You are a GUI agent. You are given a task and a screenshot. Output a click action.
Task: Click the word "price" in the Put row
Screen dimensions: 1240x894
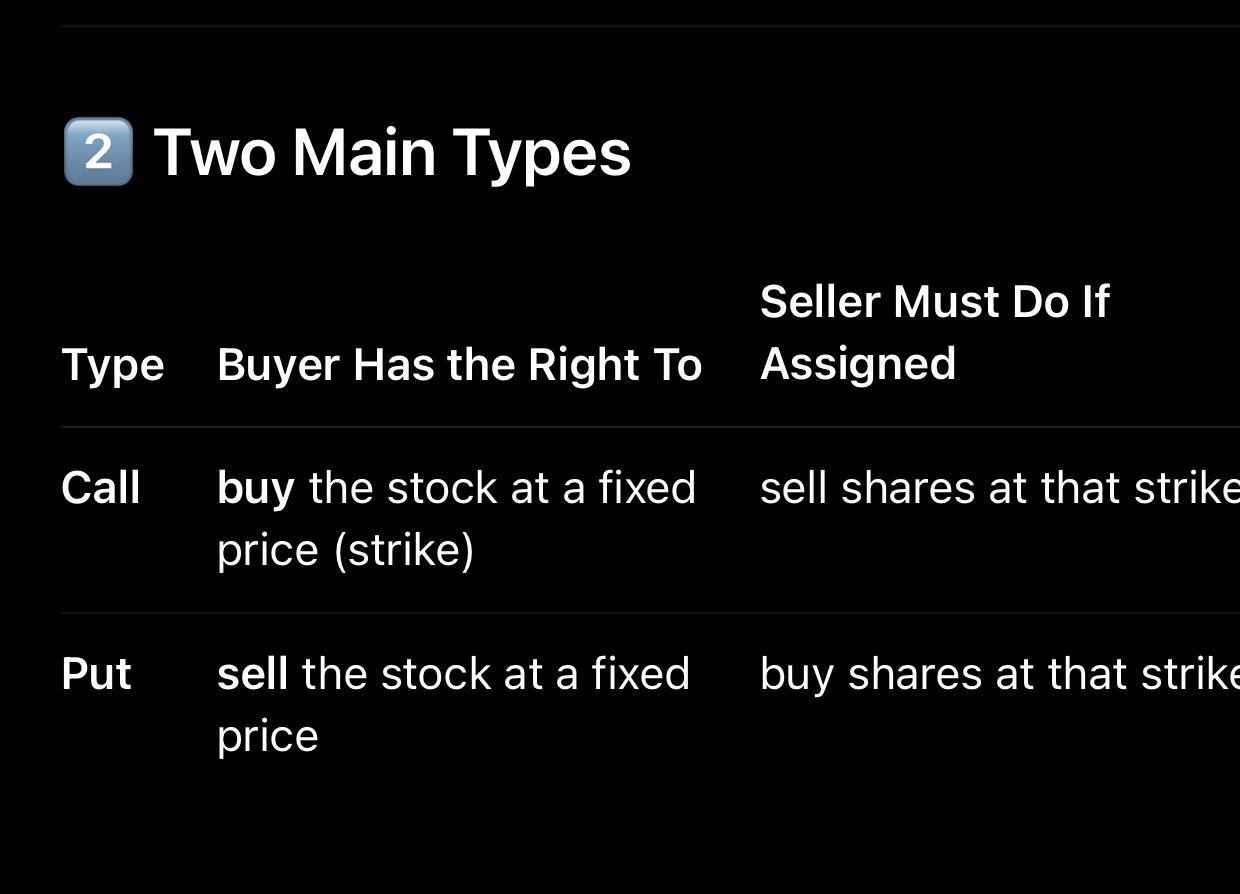coord(267,736)
